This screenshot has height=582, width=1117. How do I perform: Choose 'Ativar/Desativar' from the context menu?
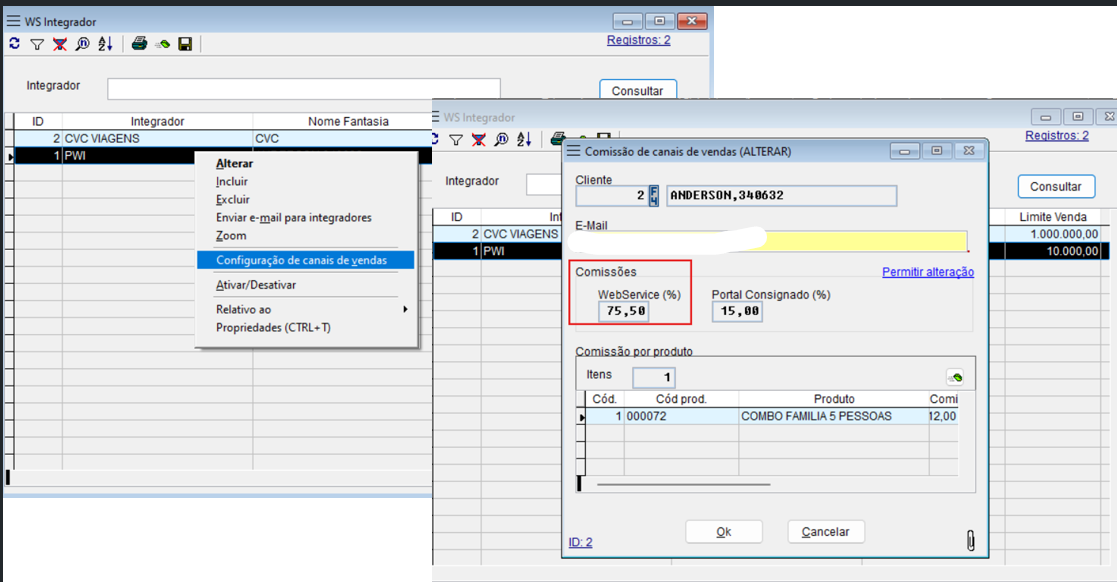256,285
